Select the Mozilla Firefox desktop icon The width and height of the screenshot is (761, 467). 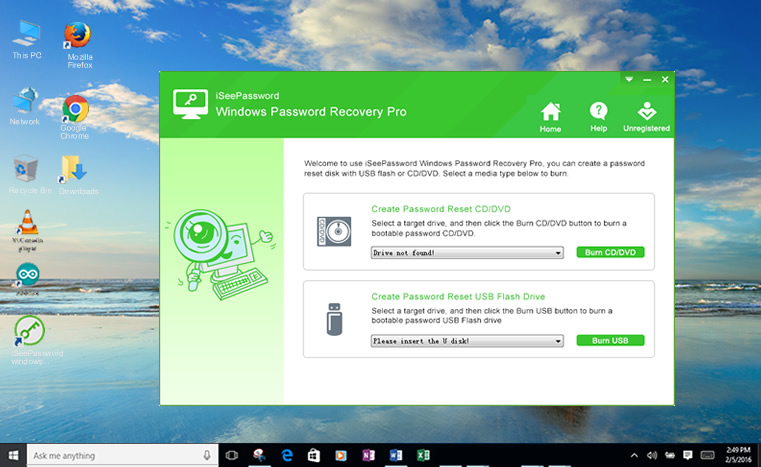coord(79,45)
